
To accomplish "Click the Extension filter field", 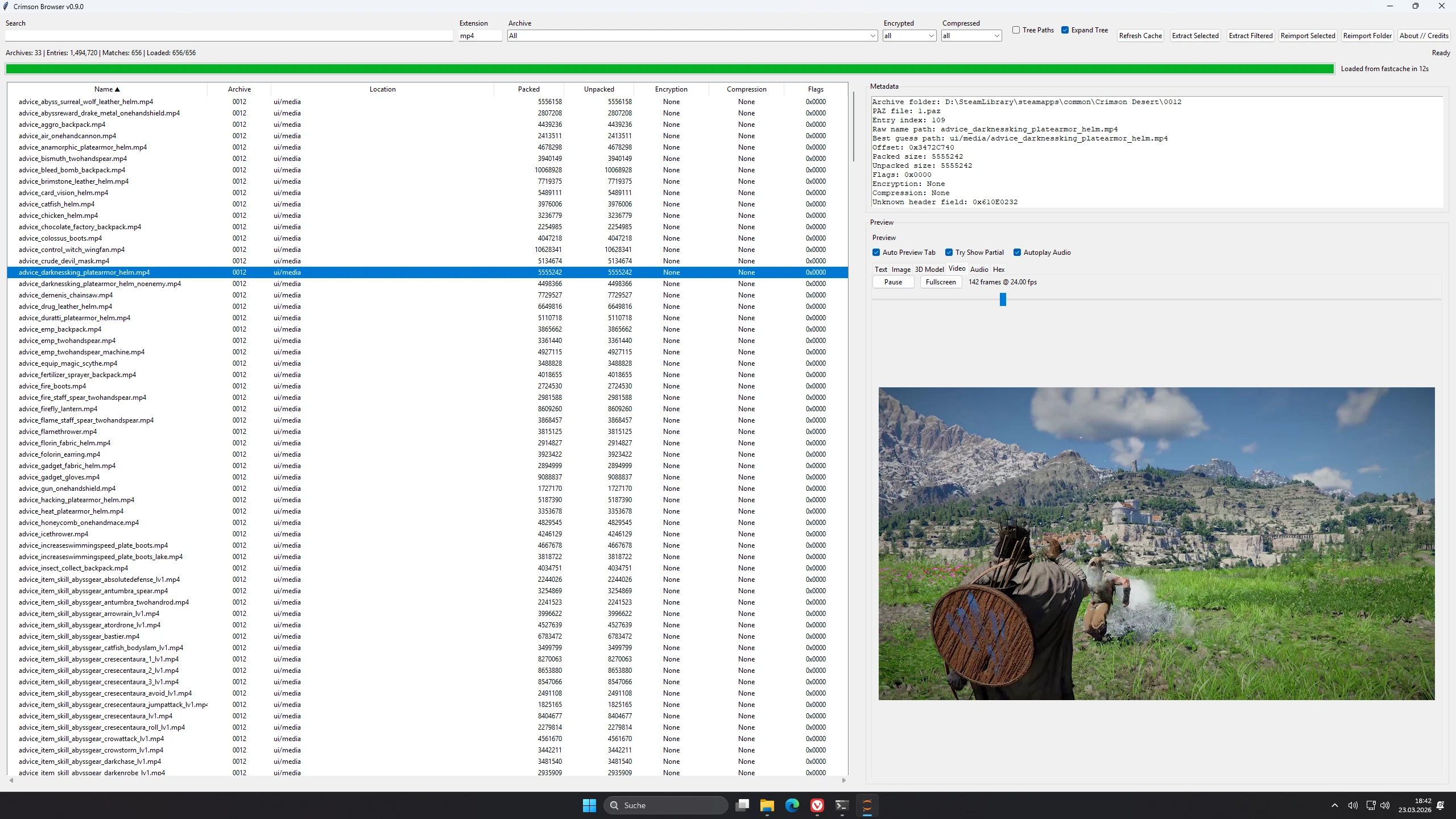I will point(481,36).
